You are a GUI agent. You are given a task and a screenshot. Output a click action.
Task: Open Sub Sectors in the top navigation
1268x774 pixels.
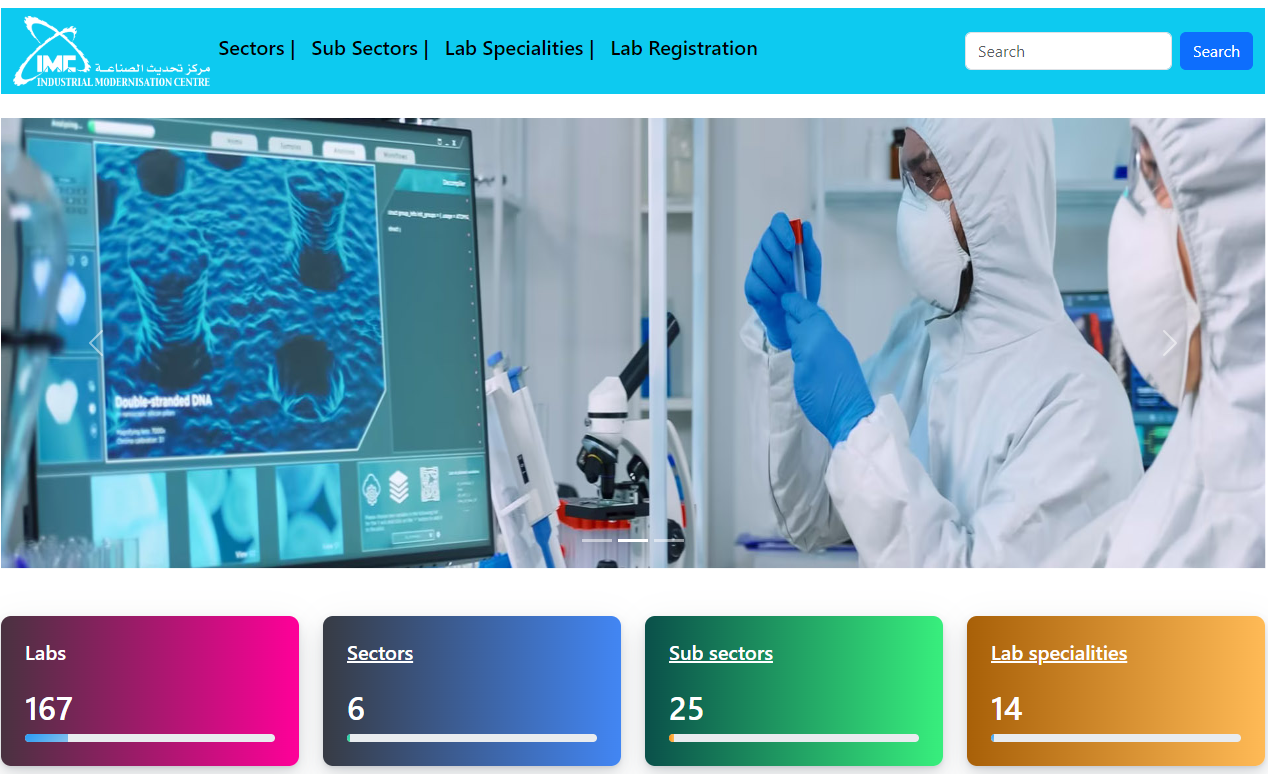[364, 48]
